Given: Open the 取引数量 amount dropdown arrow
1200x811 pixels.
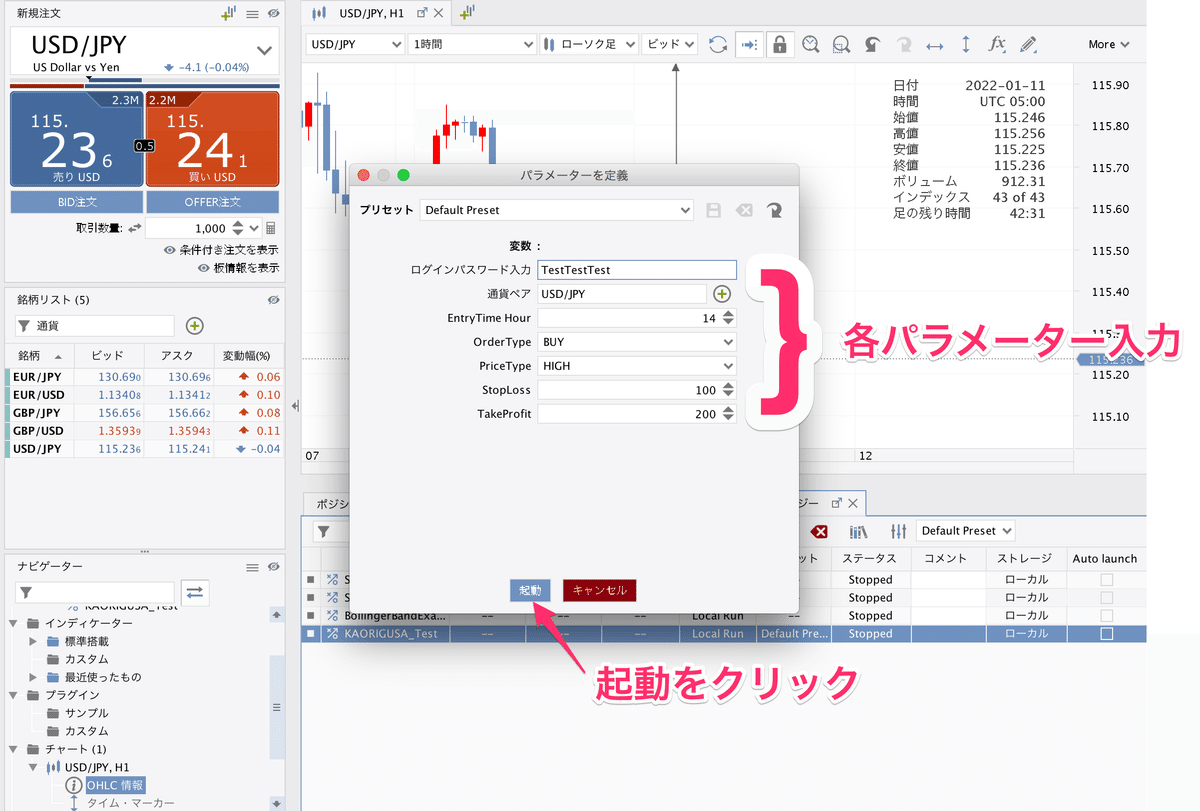Looking at the screenshot, I should [254, 228].
